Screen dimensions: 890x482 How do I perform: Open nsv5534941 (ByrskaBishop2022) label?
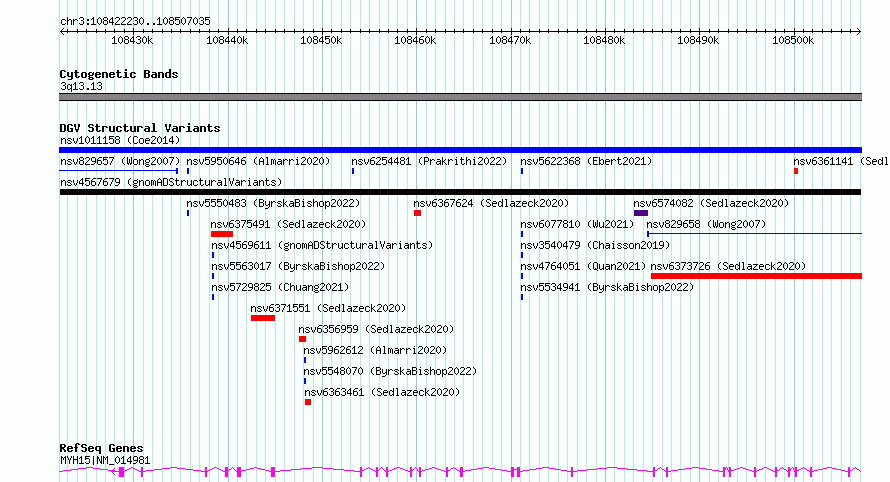607,287
